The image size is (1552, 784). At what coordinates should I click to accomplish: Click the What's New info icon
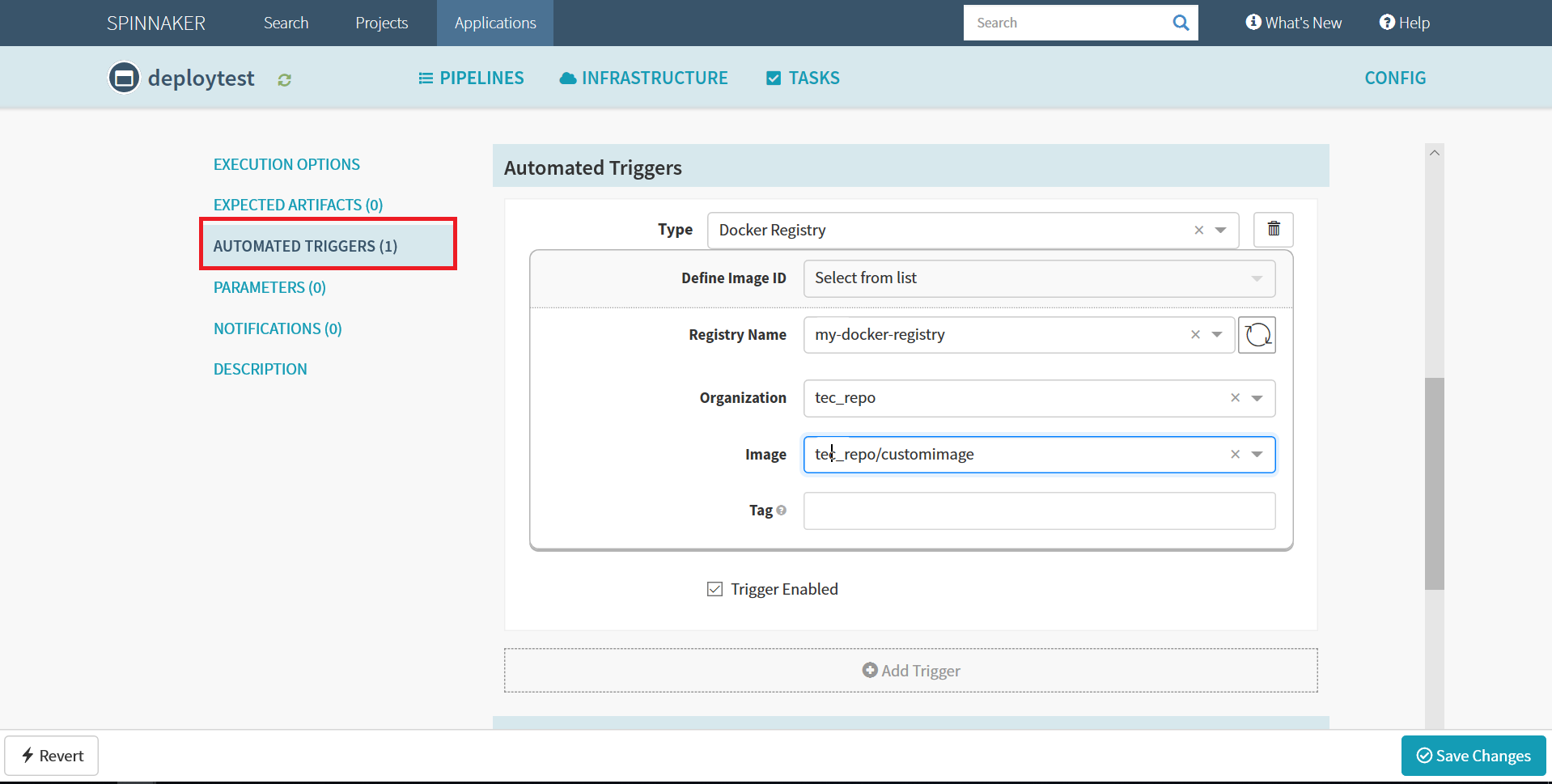point(1253,23)
